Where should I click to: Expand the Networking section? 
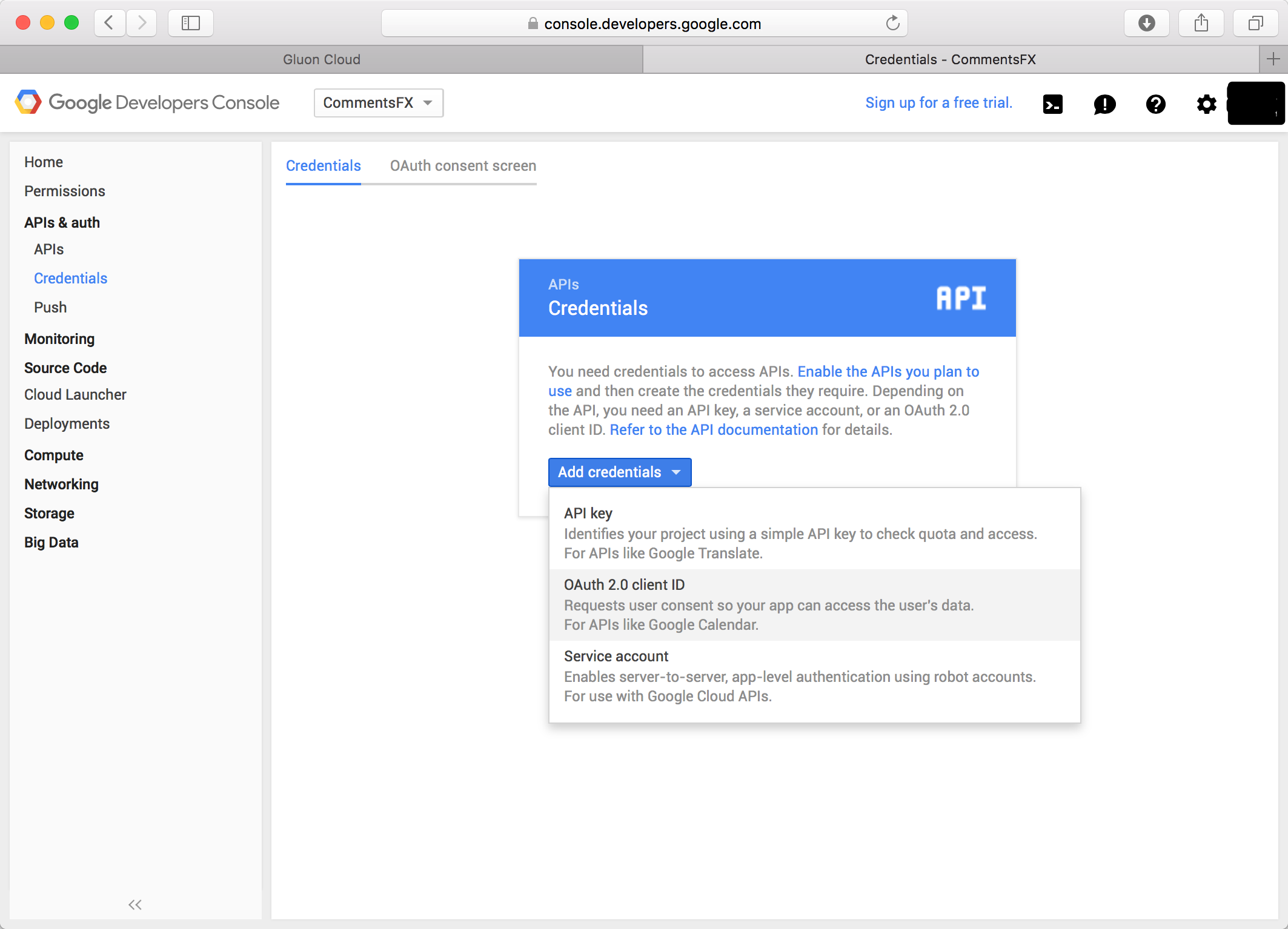61,484
